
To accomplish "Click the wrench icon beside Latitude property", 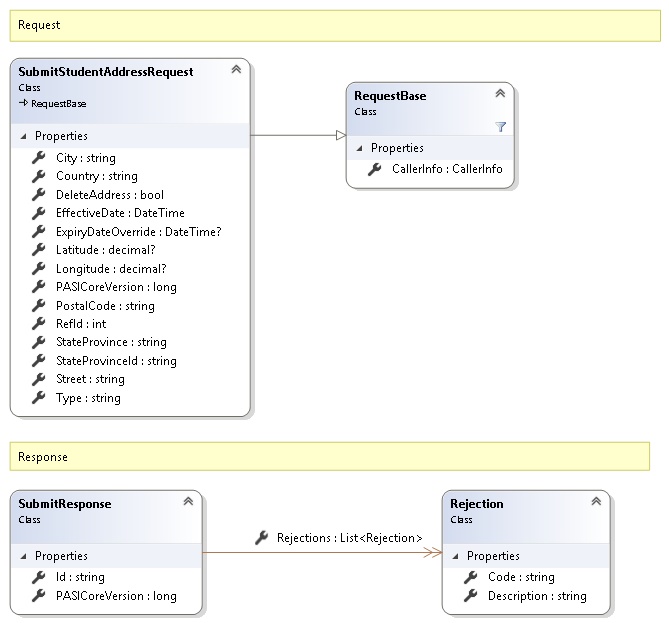I will pos(39,250).
